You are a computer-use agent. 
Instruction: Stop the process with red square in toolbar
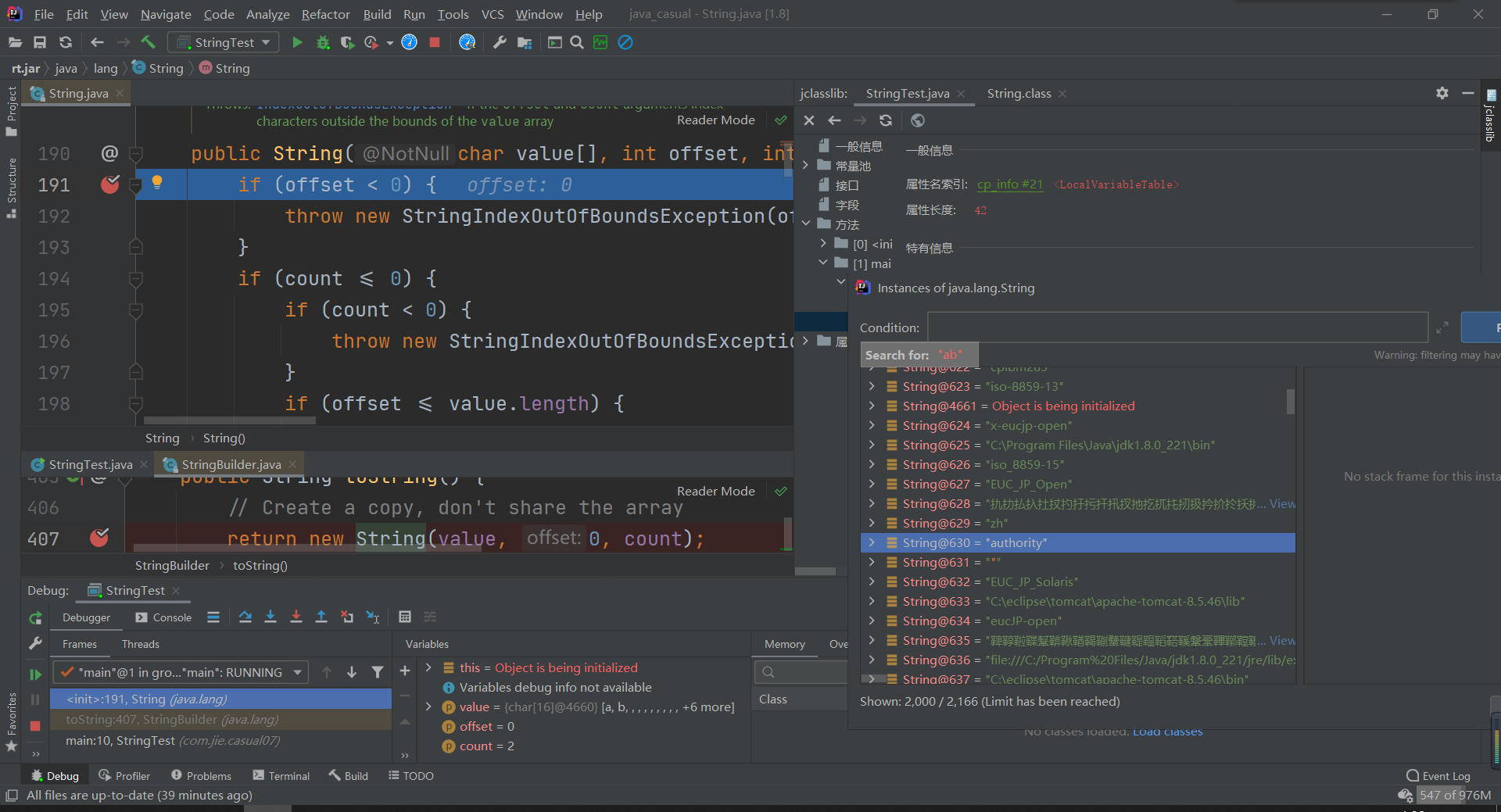pyautogui.click(x=435, y=42)
